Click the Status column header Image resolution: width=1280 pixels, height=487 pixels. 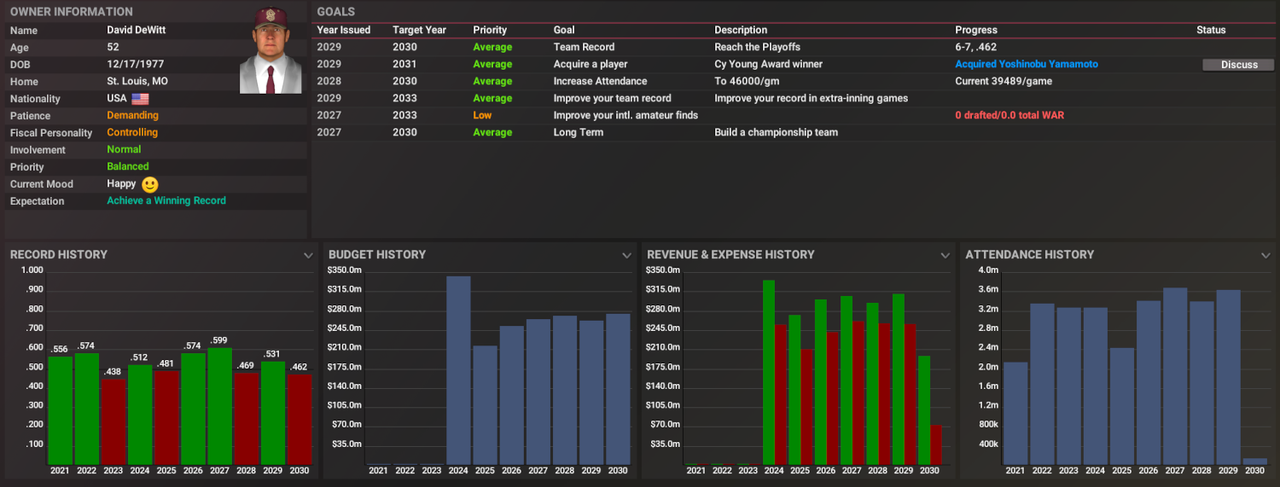(1211, 30)
